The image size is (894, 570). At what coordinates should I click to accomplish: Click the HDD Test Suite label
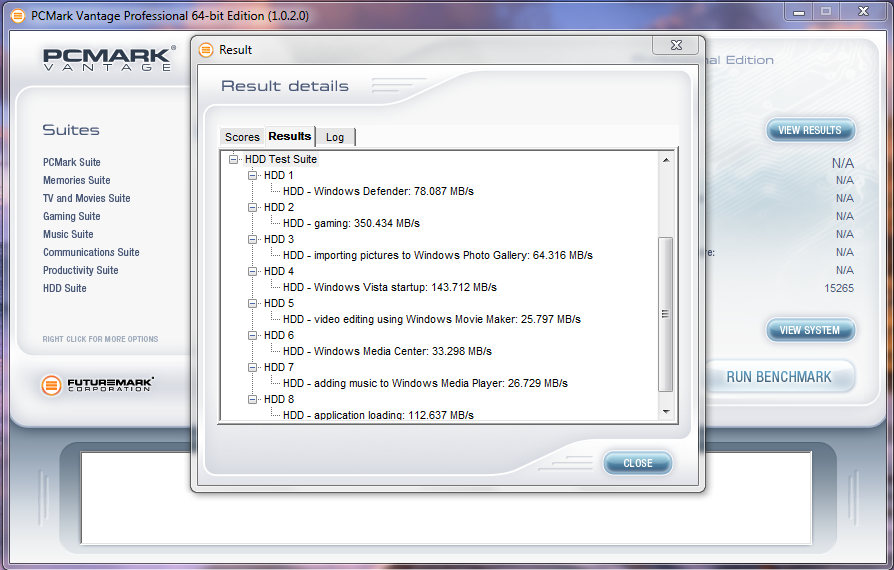(281, 160)
